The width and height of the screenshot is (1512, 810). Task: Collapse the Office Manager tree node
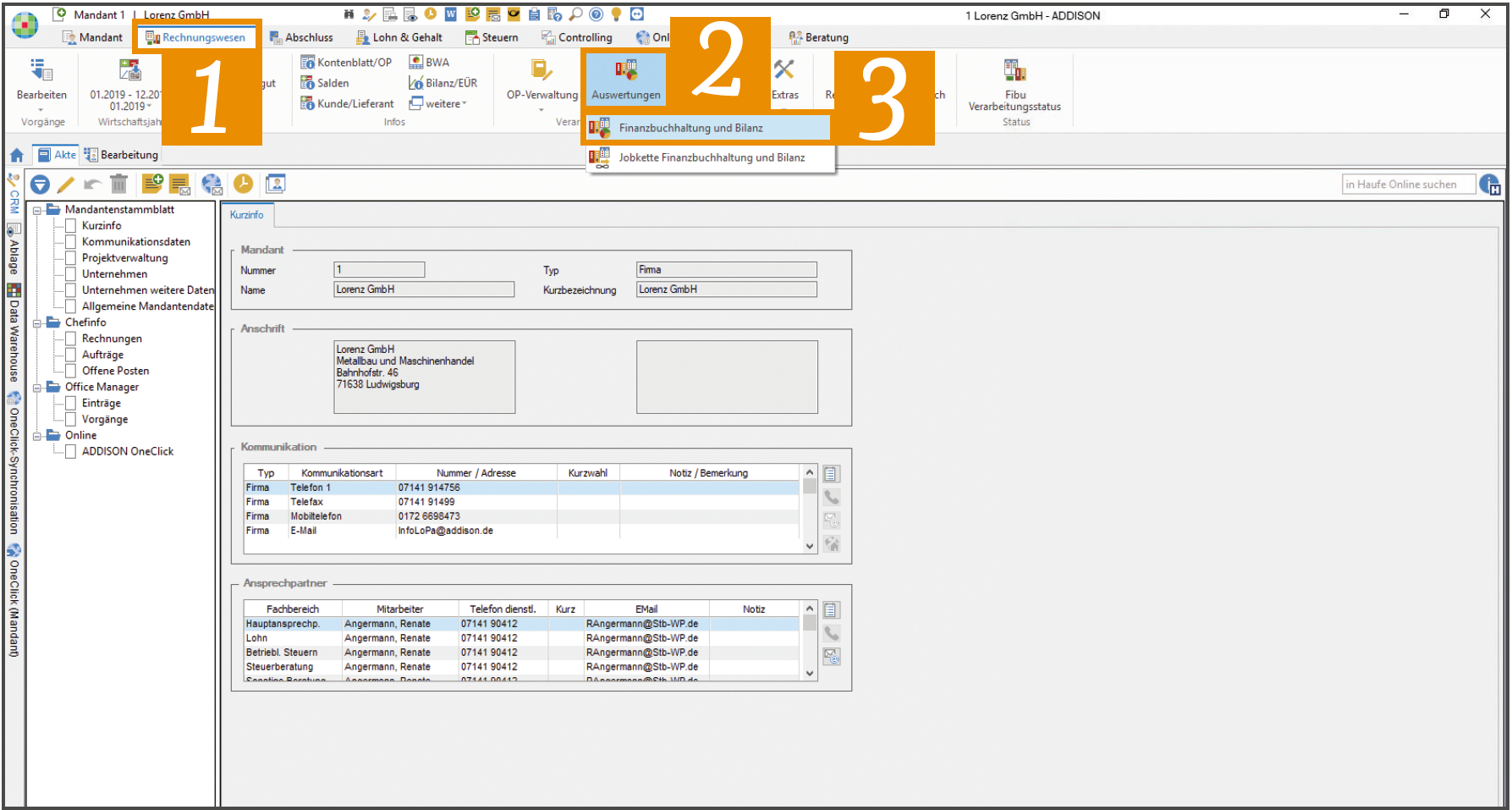(37, 388)
